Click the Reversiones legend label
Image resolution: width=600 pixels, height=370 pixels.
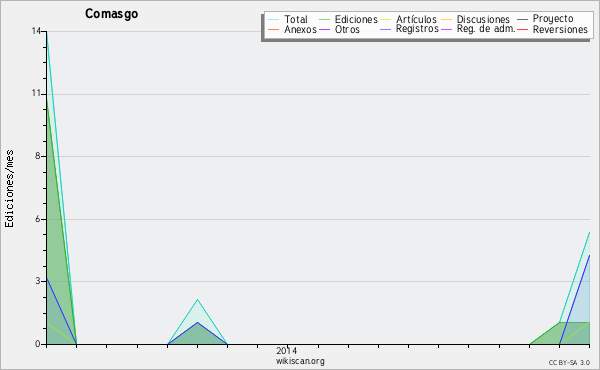point(560,29)
